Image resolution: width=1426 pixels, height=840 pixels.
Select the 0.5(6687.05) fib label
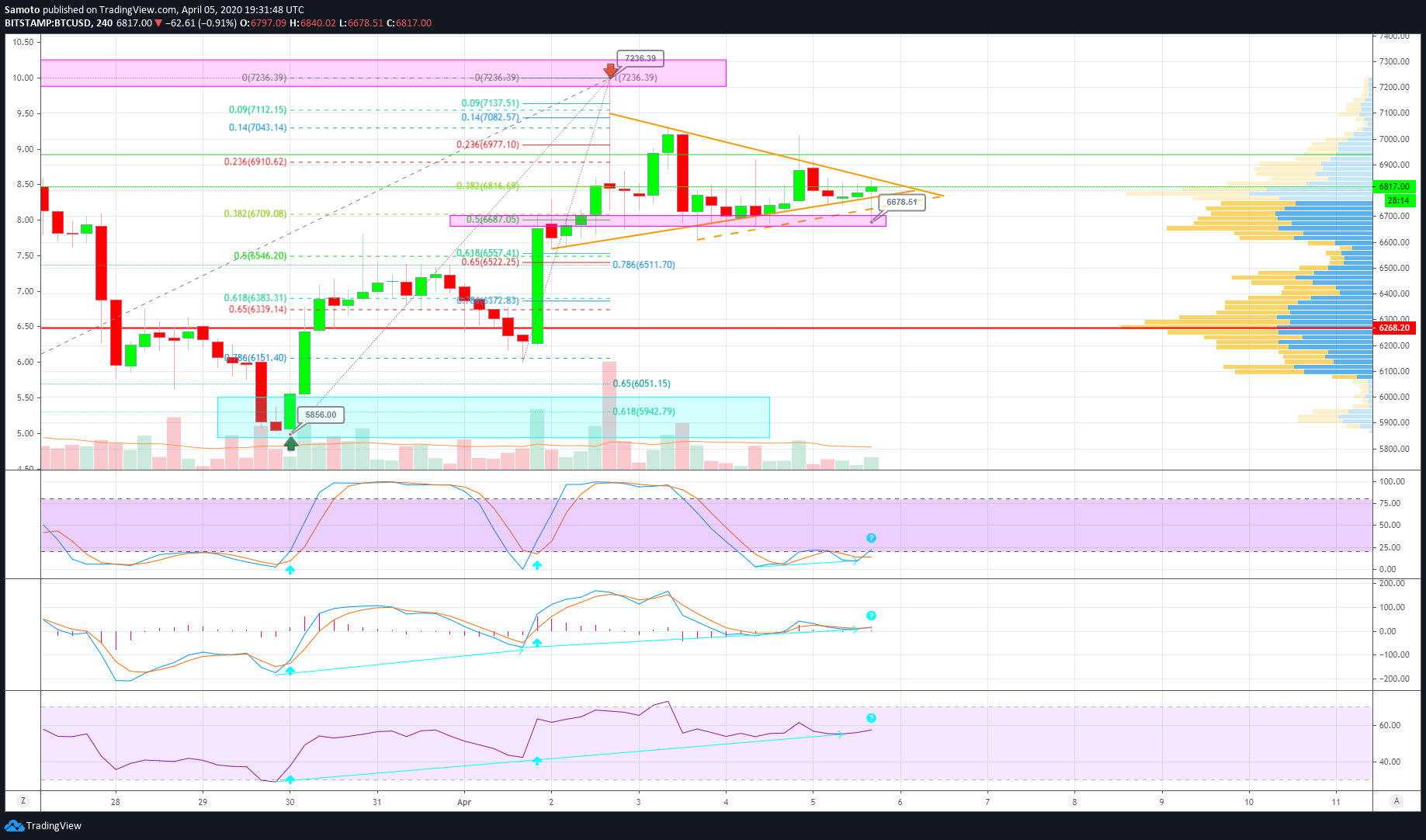[493, 220]
